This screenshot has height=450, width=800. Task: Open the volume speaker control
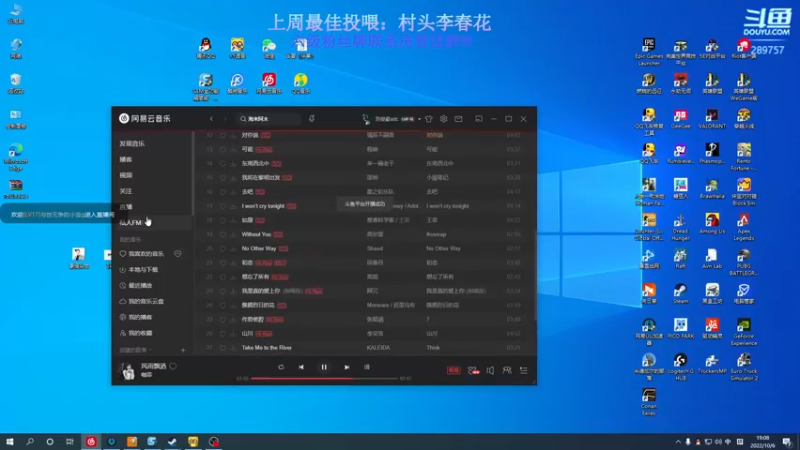pyautogui.click(x=490, y=370)
